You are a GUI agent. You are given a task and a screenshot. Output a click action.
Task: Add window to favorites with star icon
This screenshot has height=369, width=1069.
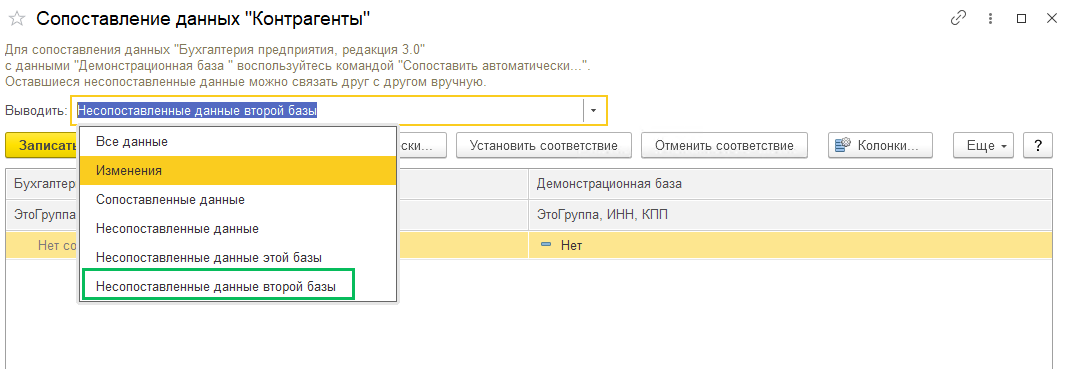(16, 20)
